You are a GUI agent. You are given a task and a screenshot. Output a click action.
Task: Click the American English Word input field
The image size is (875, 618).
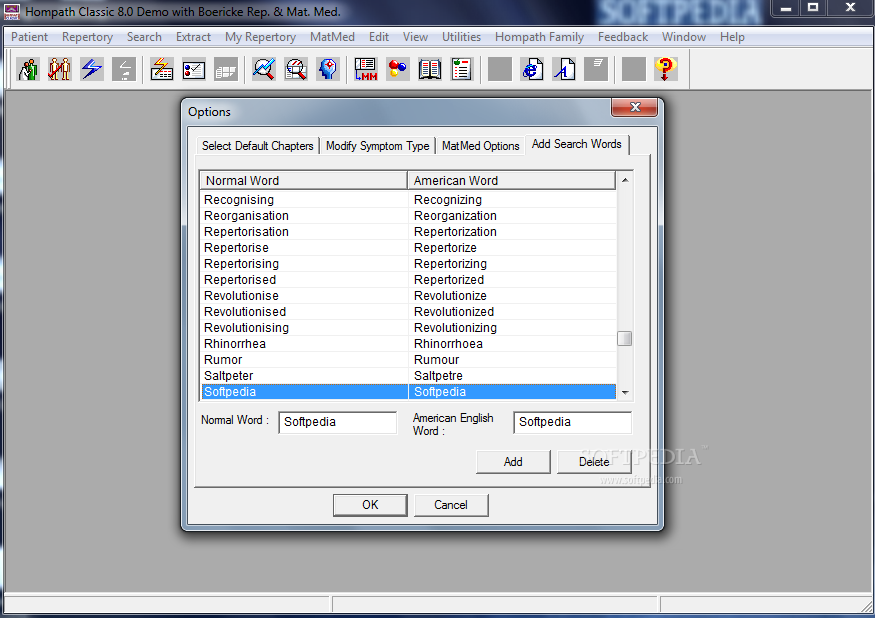point(573,422)
